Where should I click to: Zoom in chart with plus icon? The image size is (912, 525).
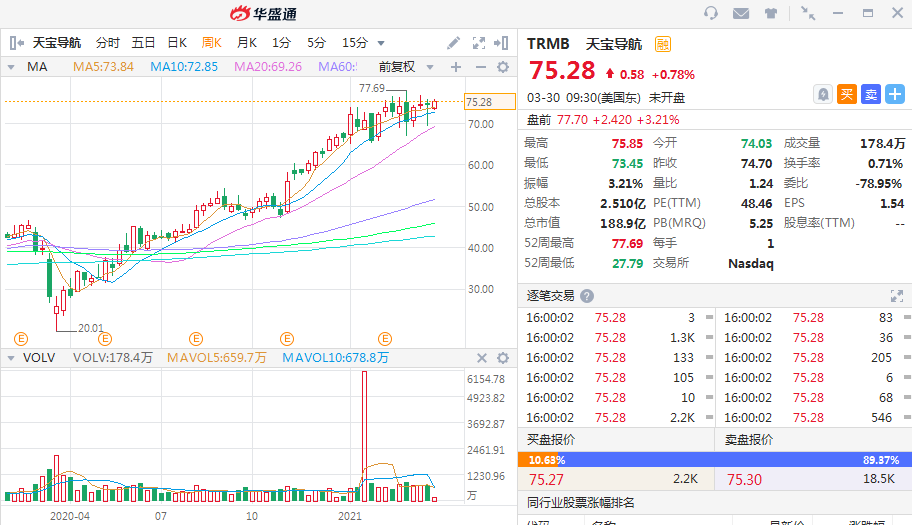pyautogui.click(x=456, y=67)
